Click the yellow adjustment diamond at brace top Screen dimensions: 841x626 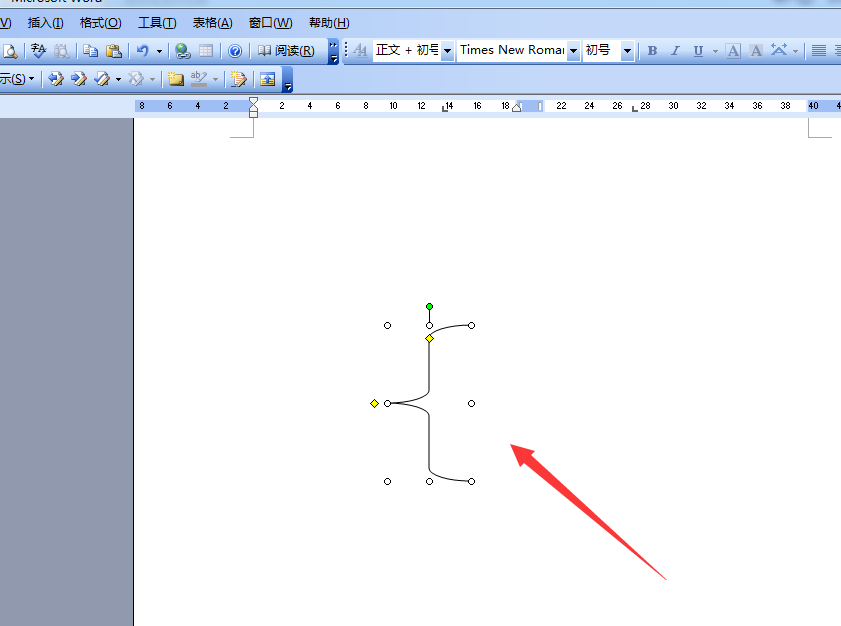click(429, 338)
